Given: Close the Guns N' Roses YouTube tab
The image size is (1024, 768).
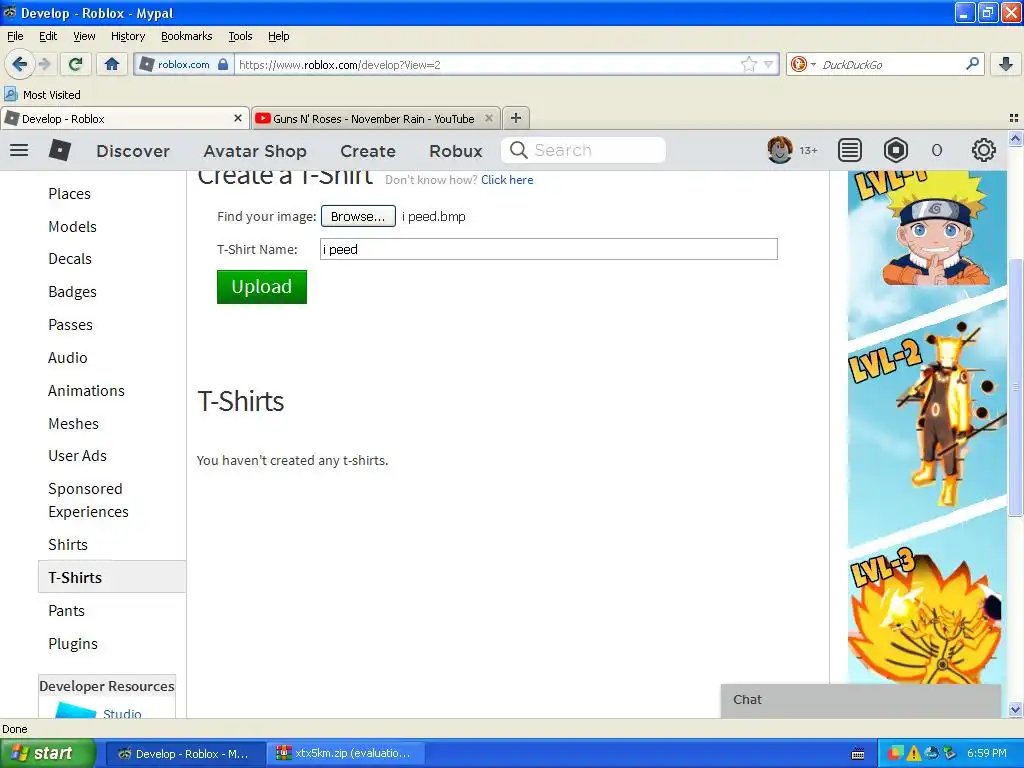Looking at the screenshot, I should tap(488, 118).
